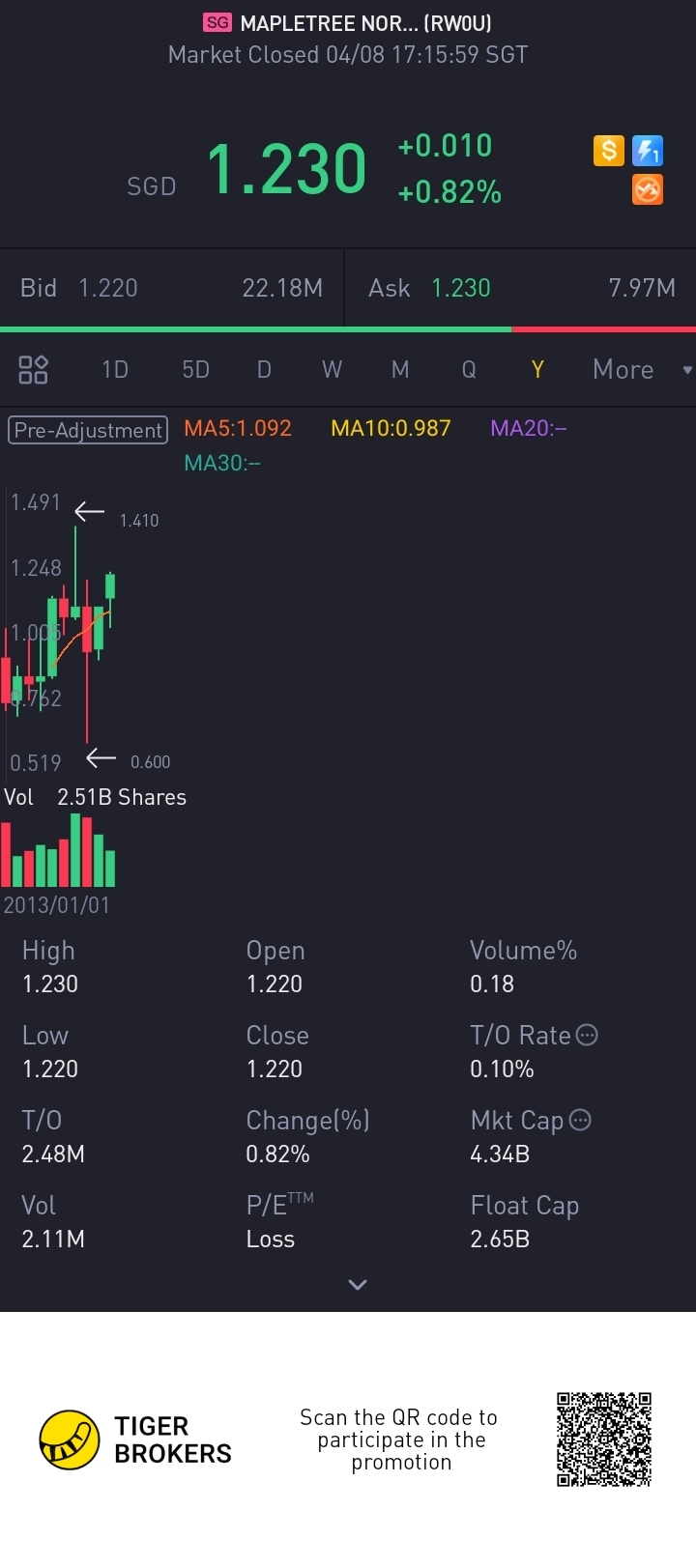
Task: Tap the blue lightning bolt badge icon
Action: (648, 151)
